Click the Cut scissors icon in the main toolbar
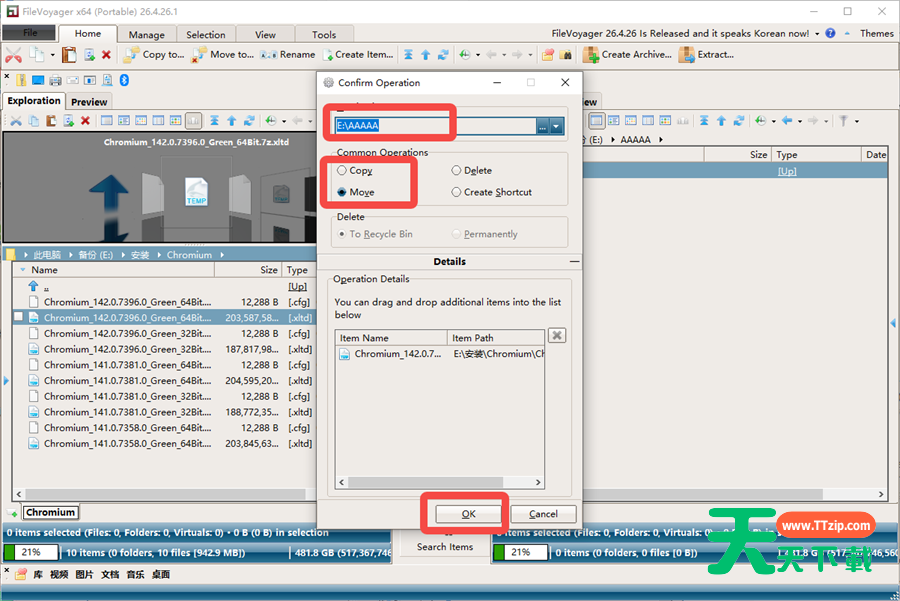The image size is (900, 601). [13, 55]
